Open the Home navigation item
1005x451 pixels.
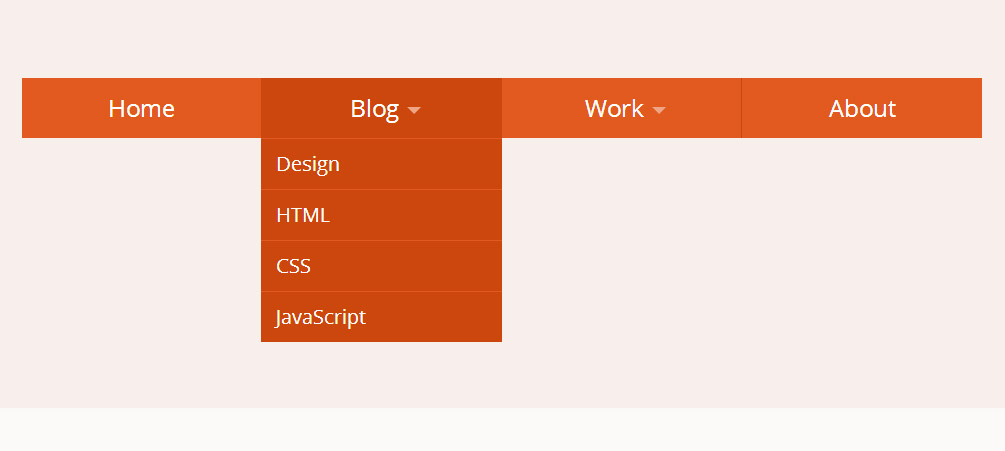(x=142, y=108)
